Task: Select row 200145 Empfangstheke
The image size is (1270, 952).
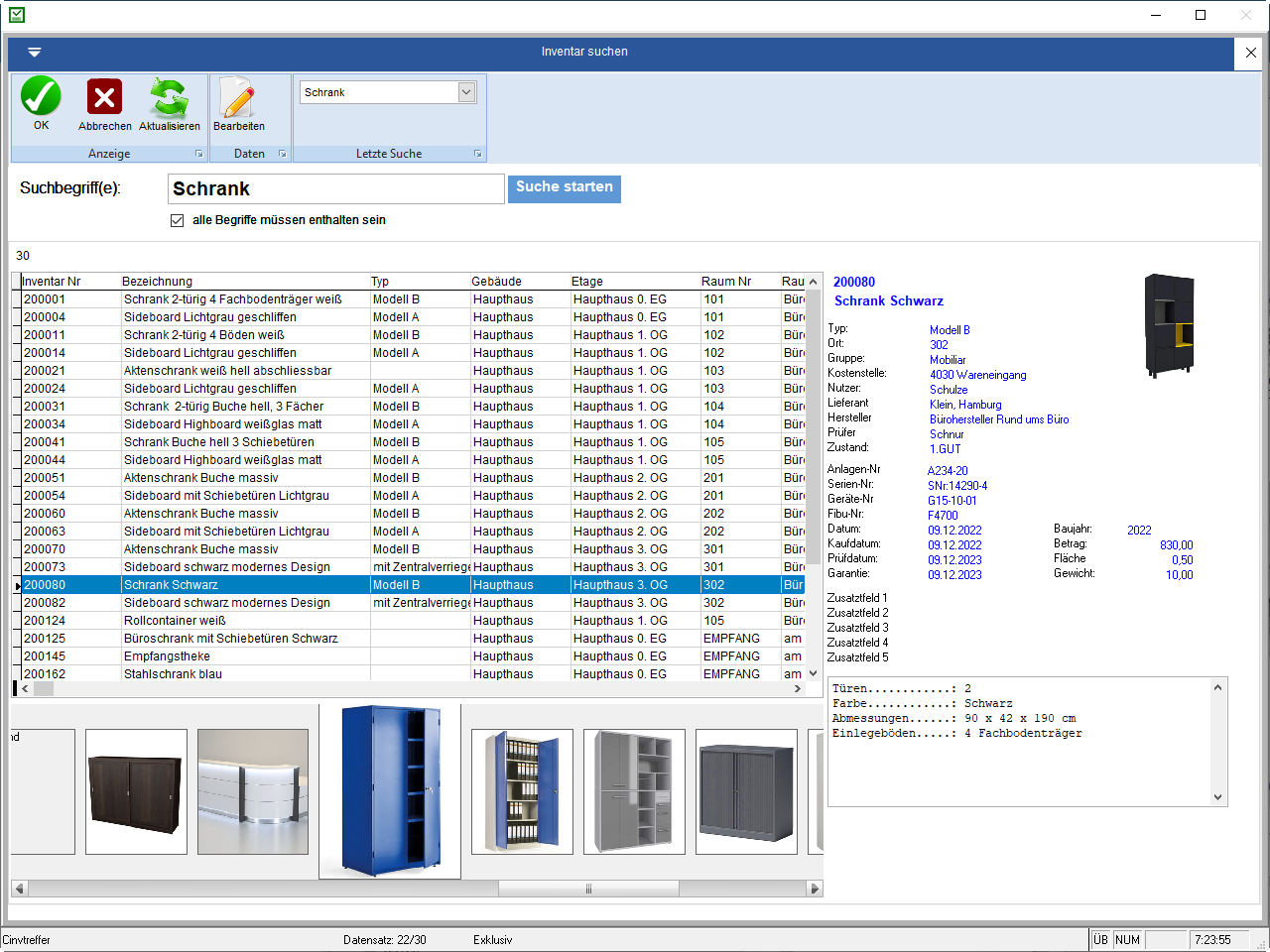Action: pos(412,656)
